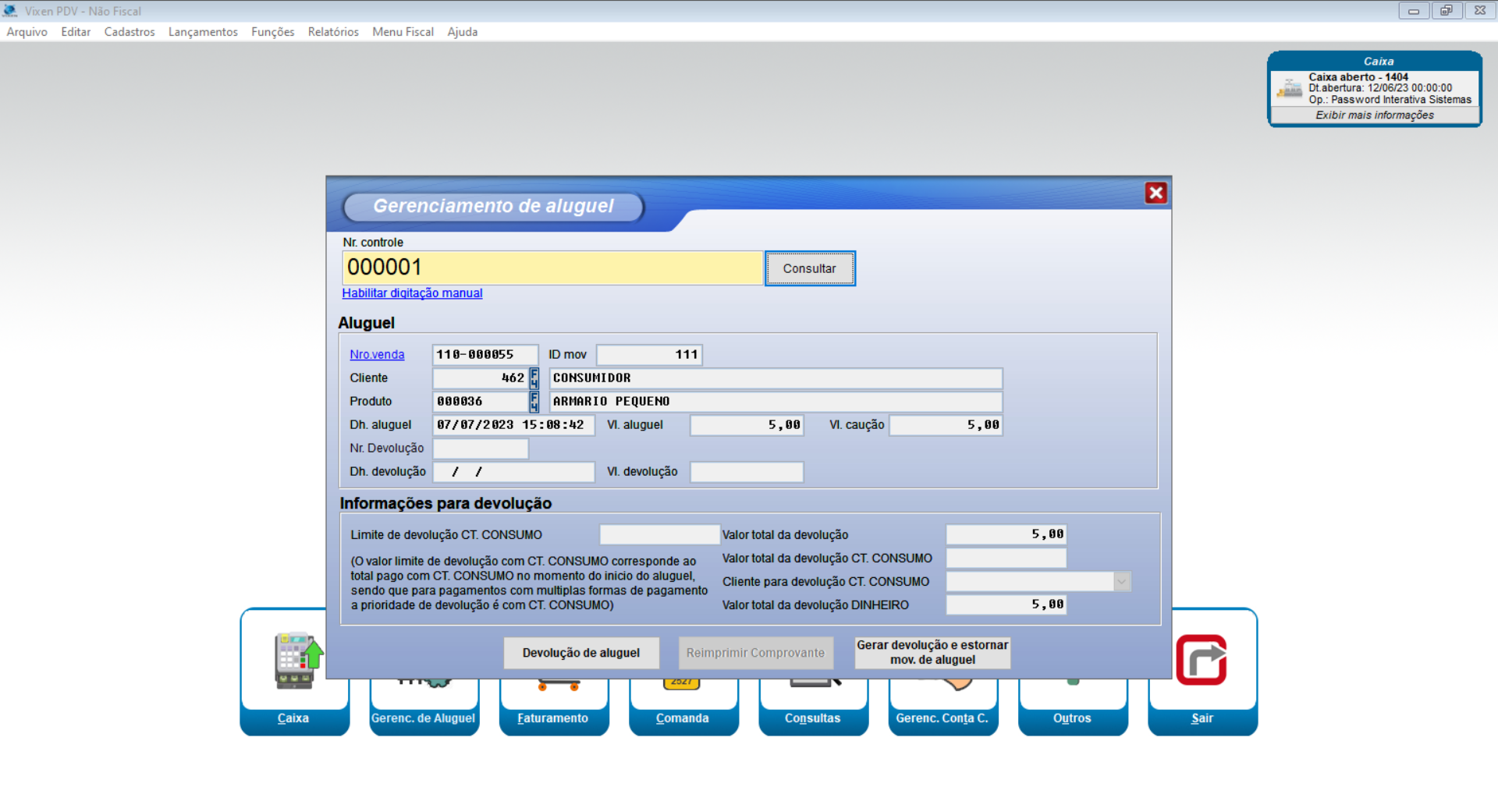The height and width of the screenshot is (812, 1498).
Task: Open the Lançamentos menu
Action: [x=203, y=32]
